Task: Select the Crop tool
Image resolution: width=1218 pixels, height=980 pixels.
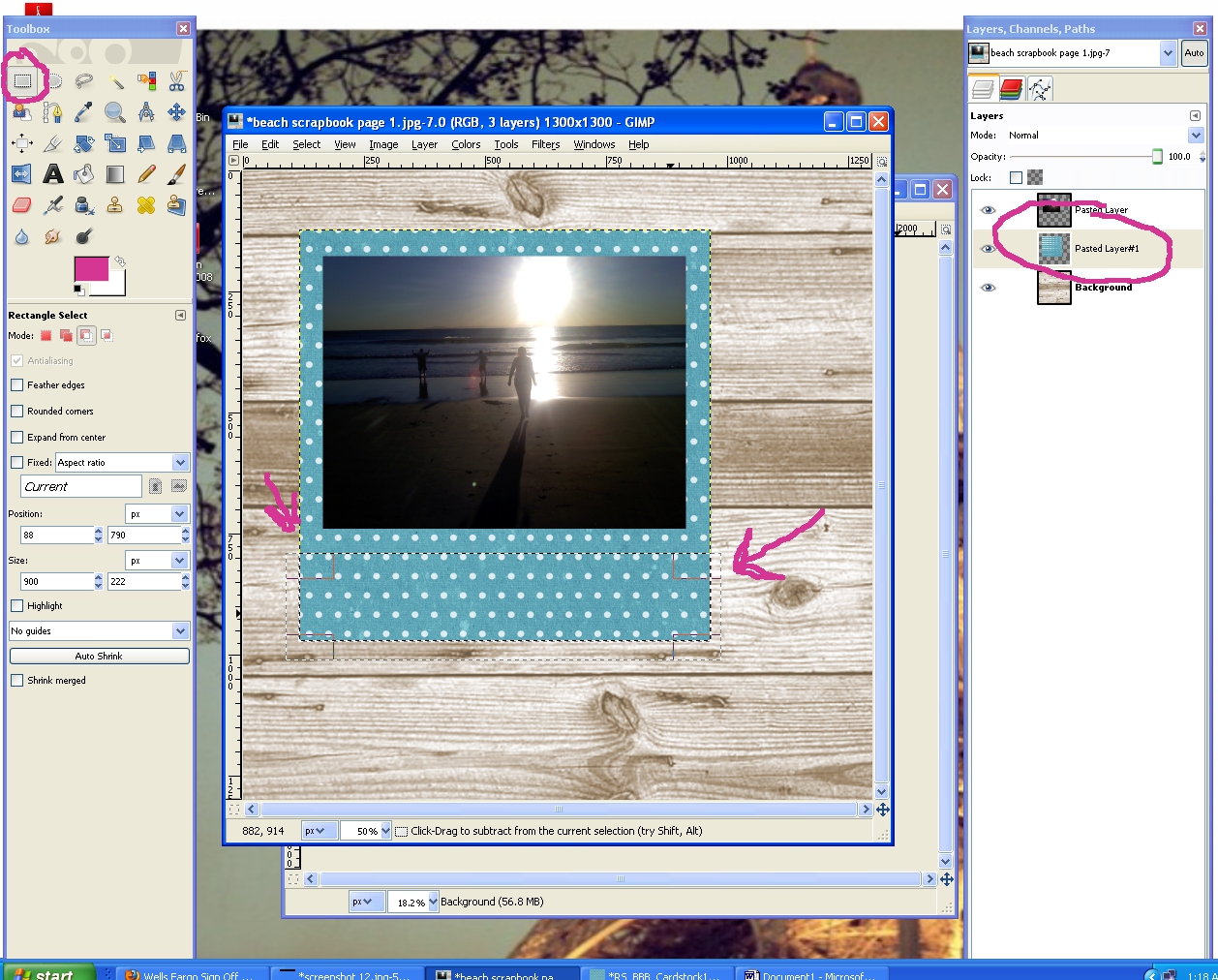Action: point(53,143)
